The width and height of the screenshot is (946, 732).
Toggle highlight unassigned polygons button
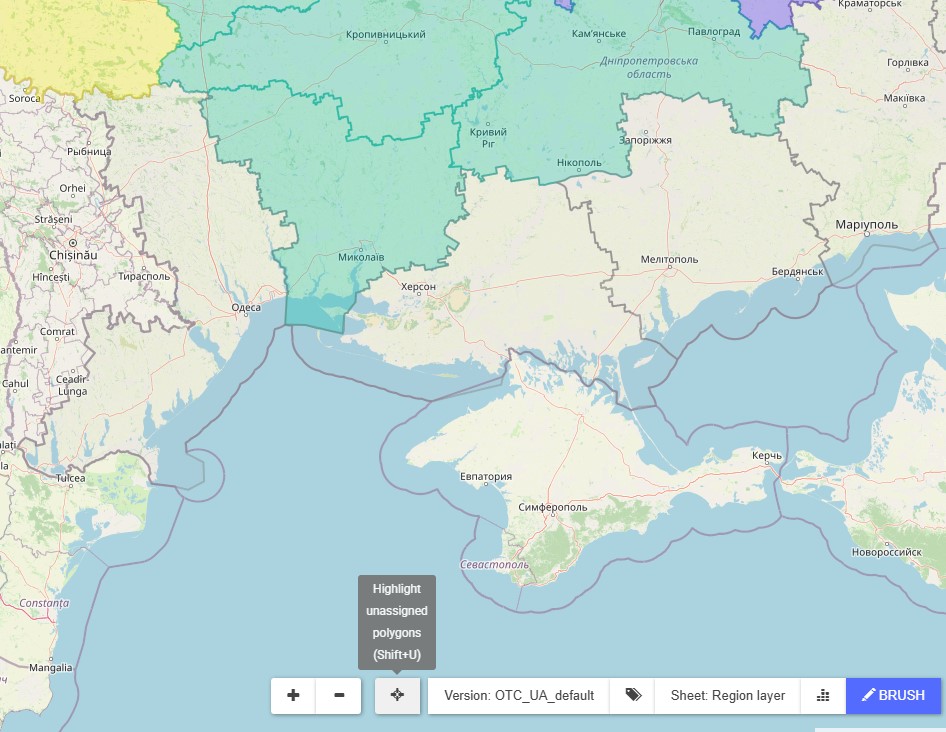(x=397, y=695)
